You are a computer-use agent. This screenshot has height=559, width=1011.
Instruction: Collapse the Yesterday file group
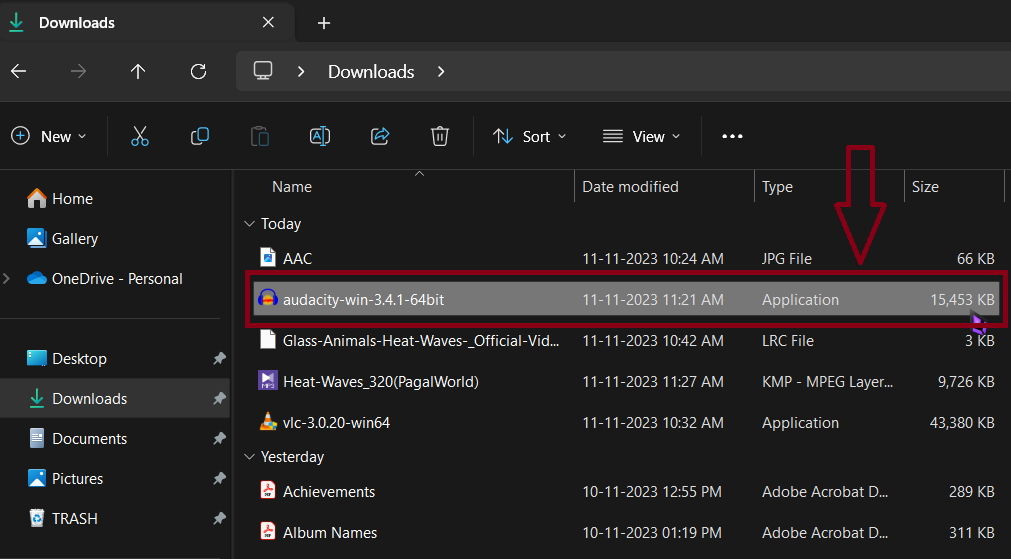click(250, 457)
